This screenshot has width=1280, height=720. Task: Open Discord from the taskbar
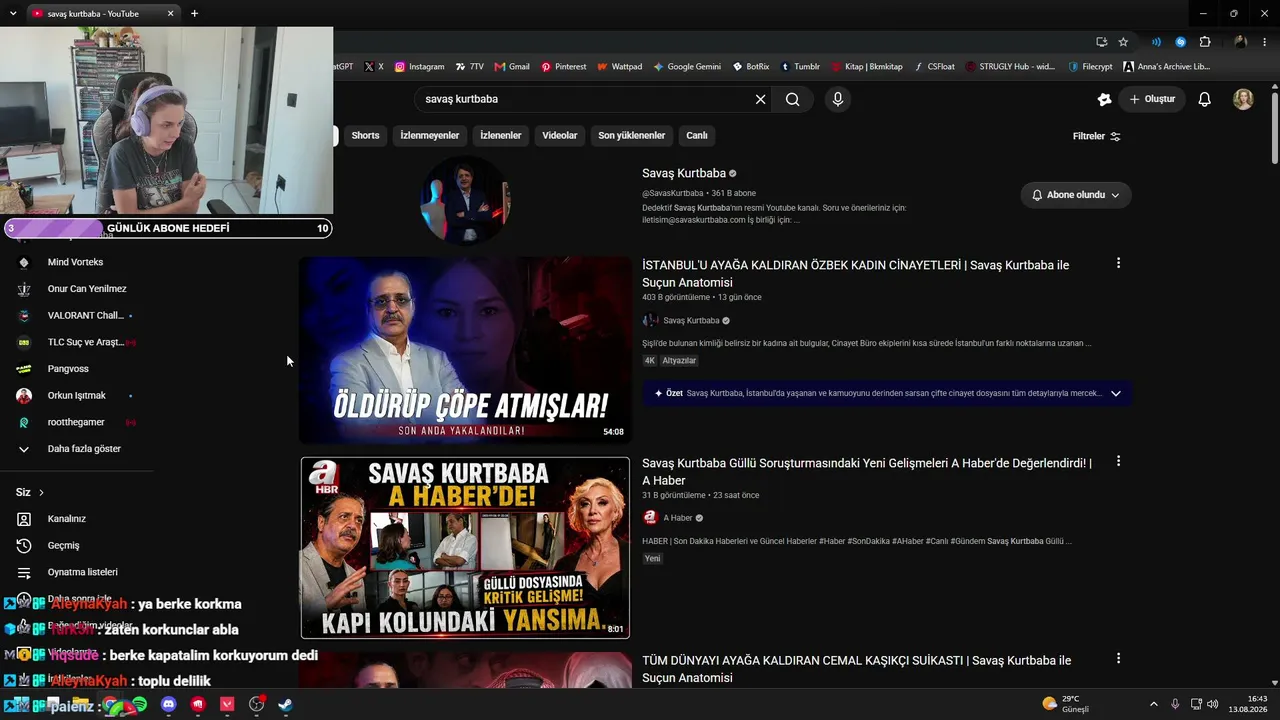168,704
